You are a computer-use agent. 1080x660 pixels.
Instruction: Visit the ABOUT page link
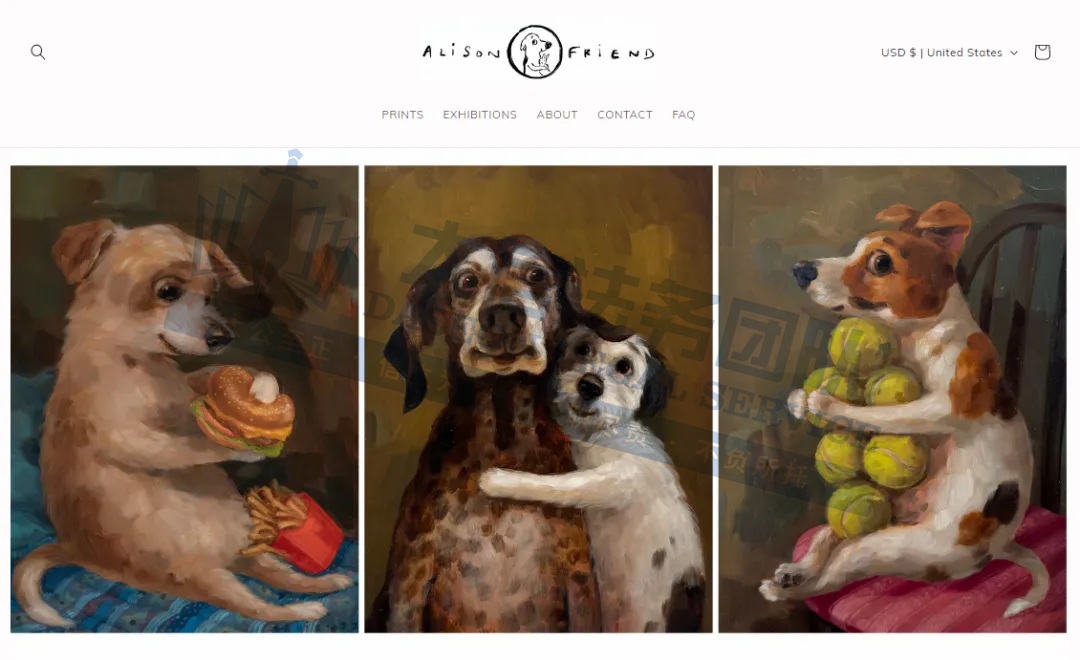pyautogui.click(x=557, y=115)
